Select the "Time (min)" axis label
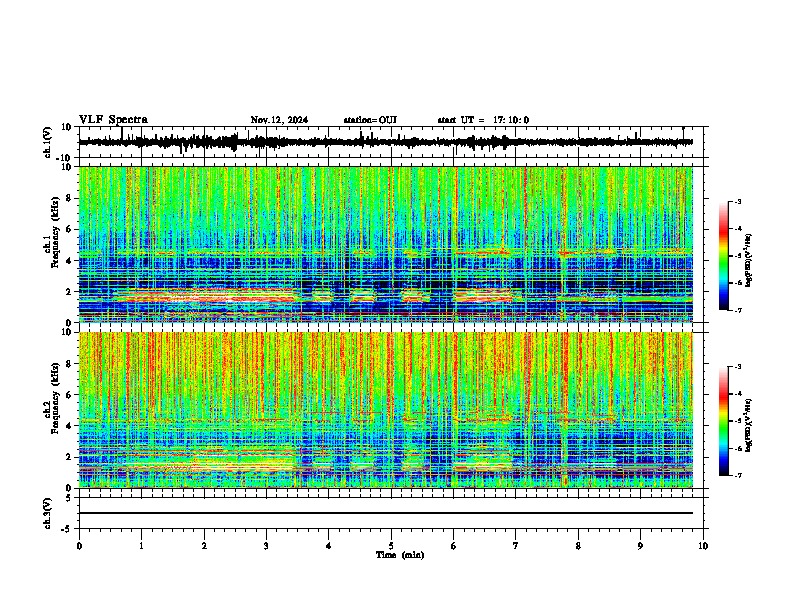The width and height of the screenshot is (792, 612). (400, 555)
